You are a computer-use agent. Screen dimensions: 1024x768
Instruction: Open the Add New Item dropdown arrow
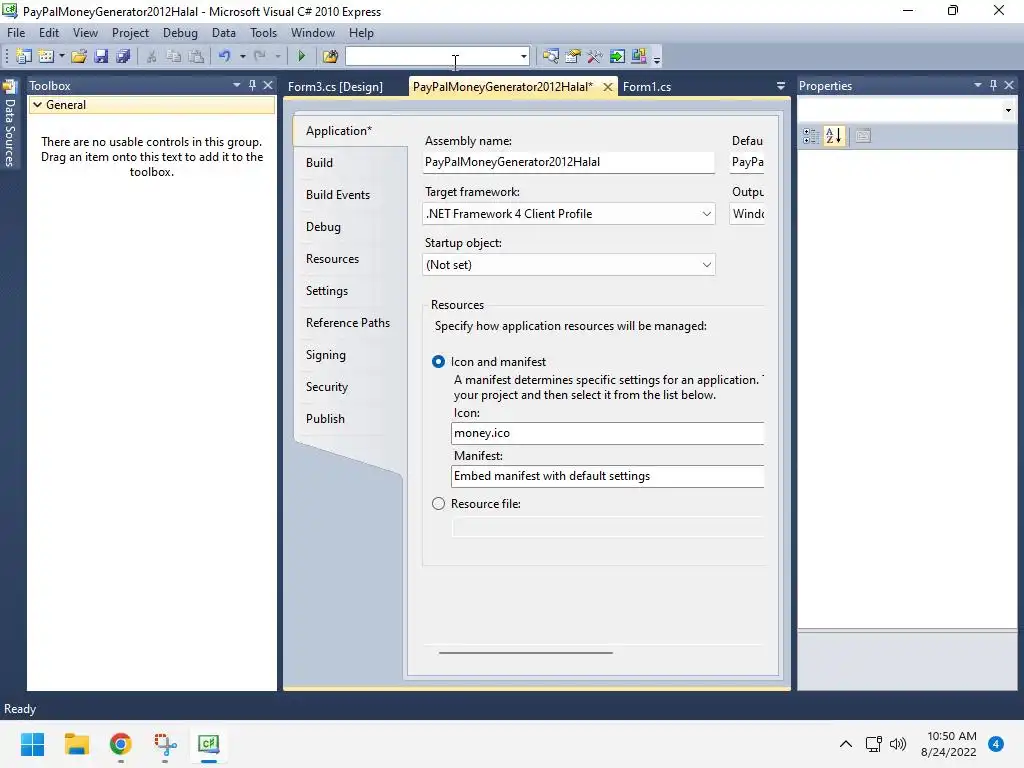point(62,56)
